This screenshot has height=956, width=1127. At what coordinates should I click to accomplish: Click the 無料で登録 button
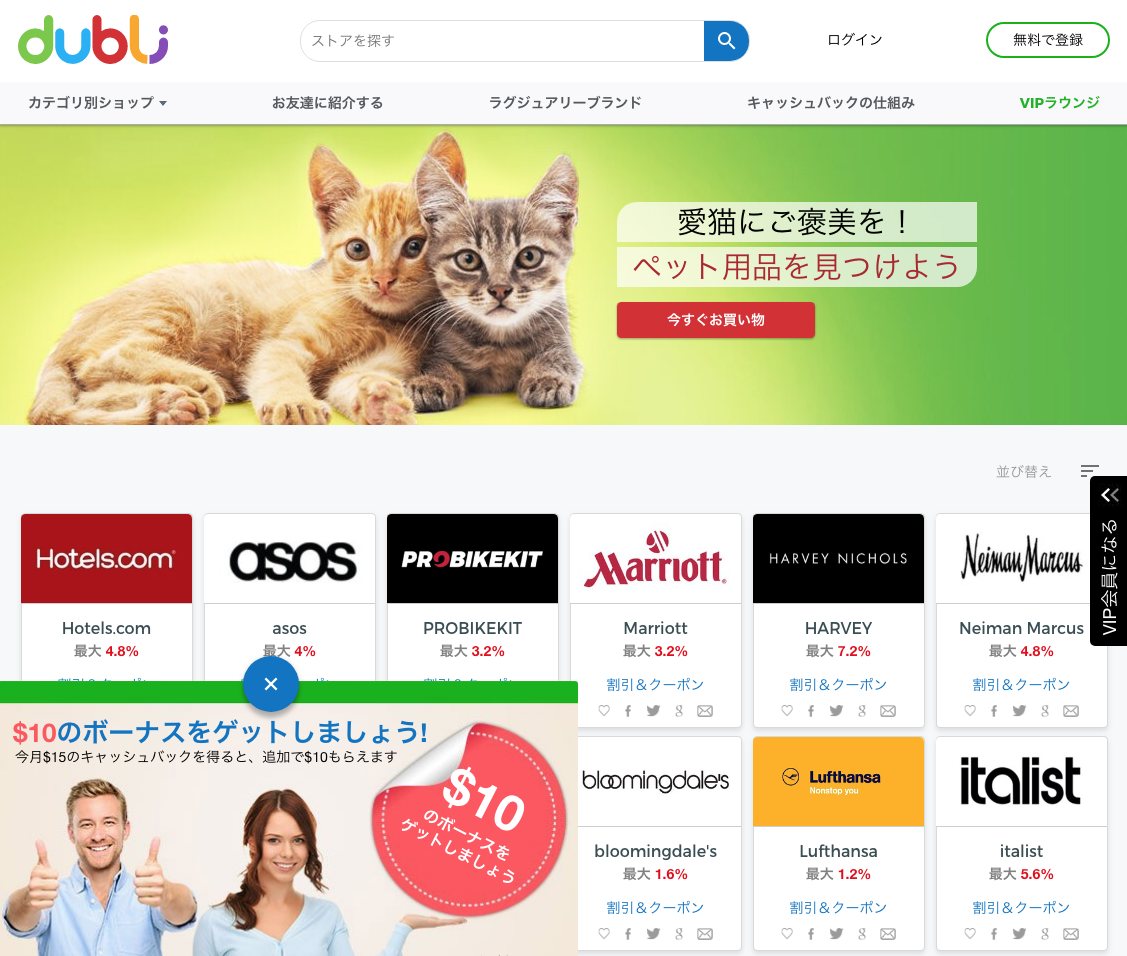(x=1047, y=40)
